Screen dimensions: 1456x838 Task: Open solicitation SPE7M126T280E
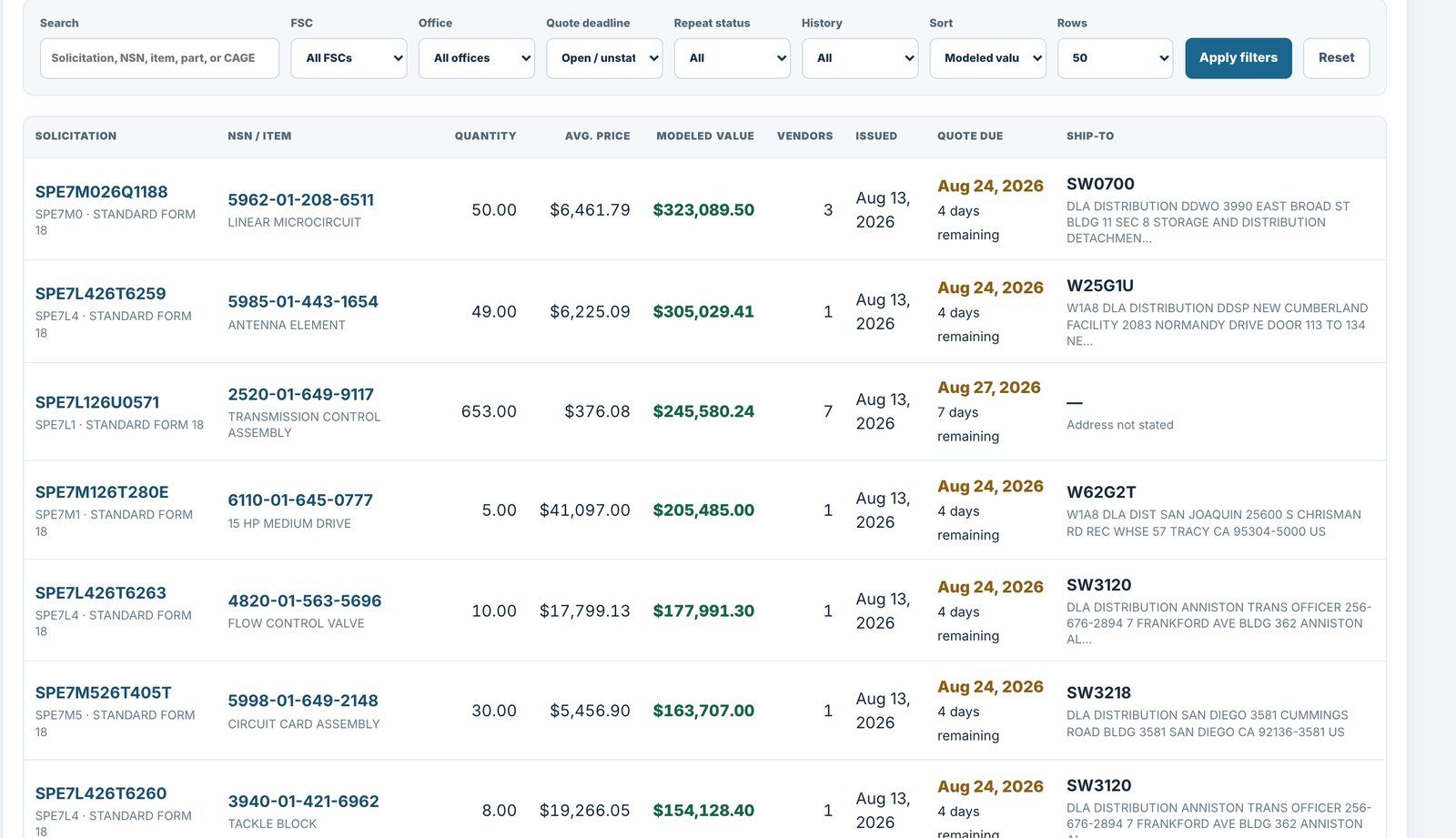[x=102, y=492]
